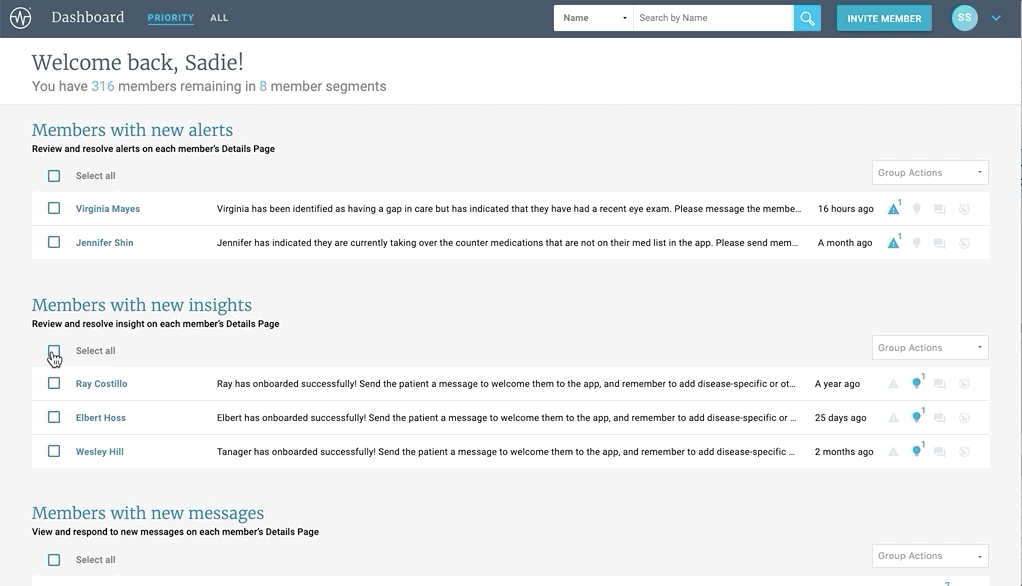
Task: Select the PRIORITY tab
Action: click(x=170, y=18)
